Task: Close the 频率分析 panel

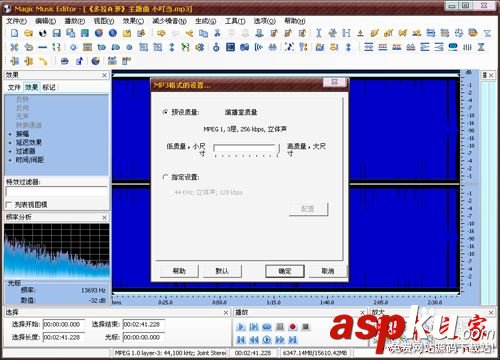Action: (105, 217)
